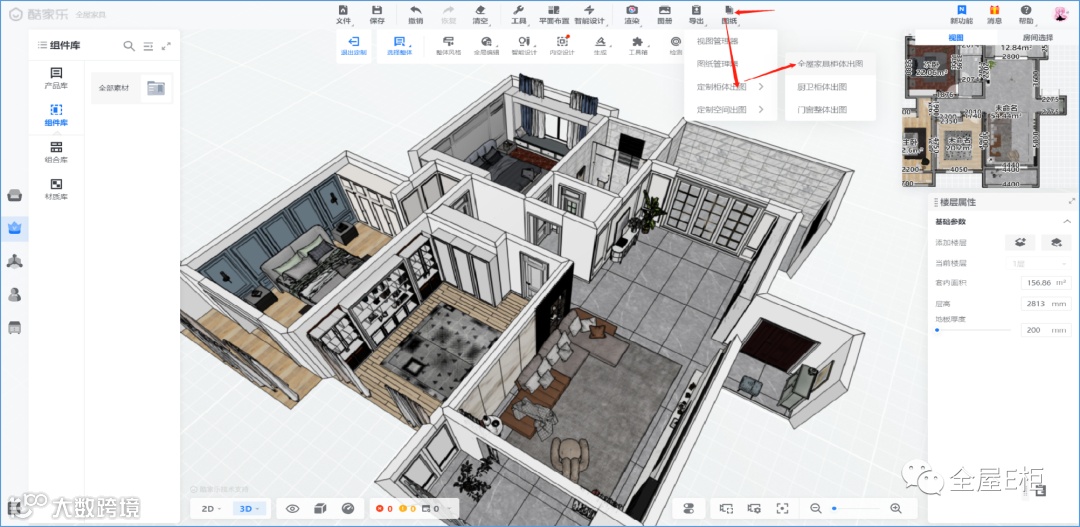1080x527 pixels.
Task: Click the zoom-in magnifier
Action: point(895,508)
